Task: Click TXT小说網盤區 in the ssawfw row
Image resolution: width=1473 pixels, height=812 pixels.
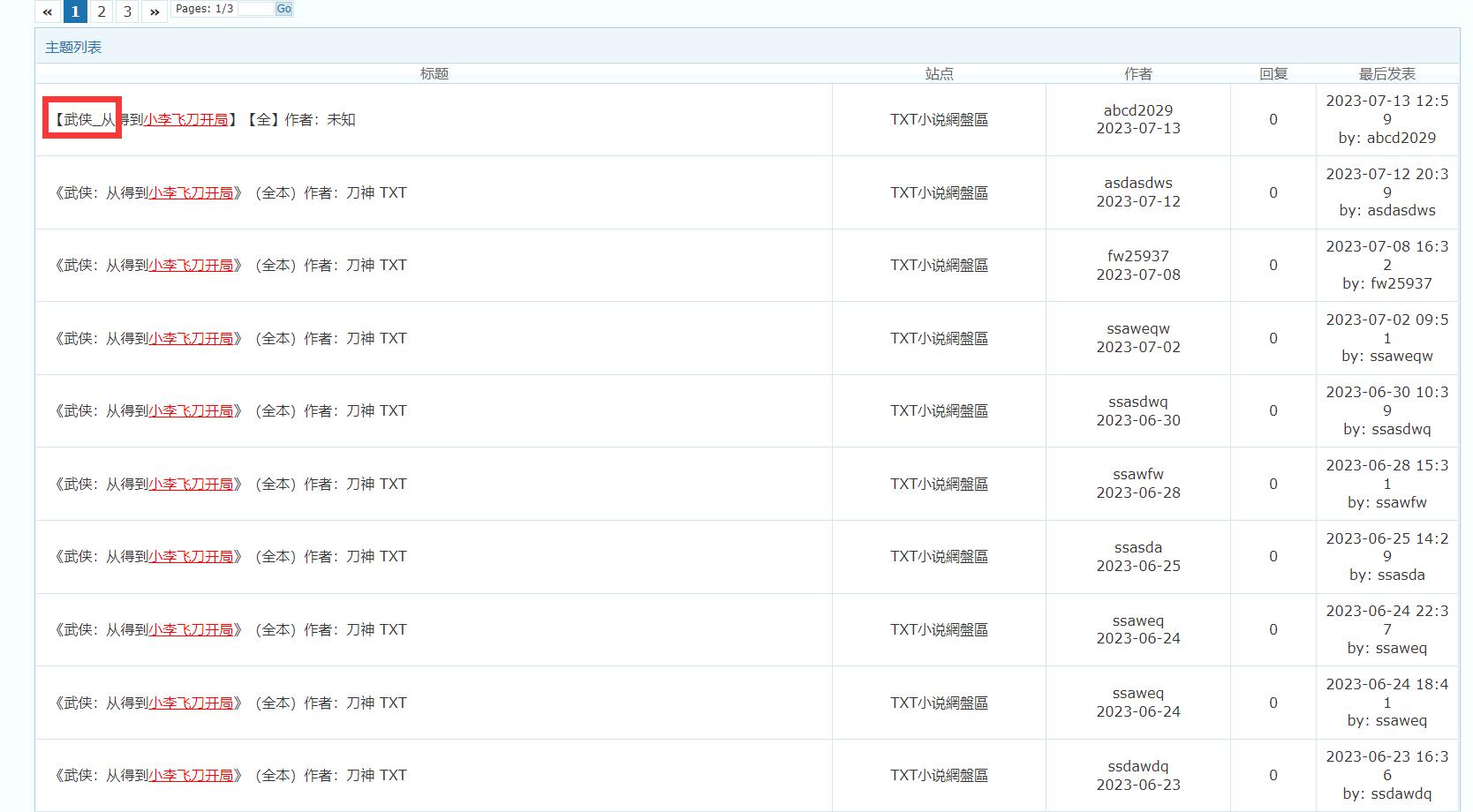Action: tap(938, 484)
